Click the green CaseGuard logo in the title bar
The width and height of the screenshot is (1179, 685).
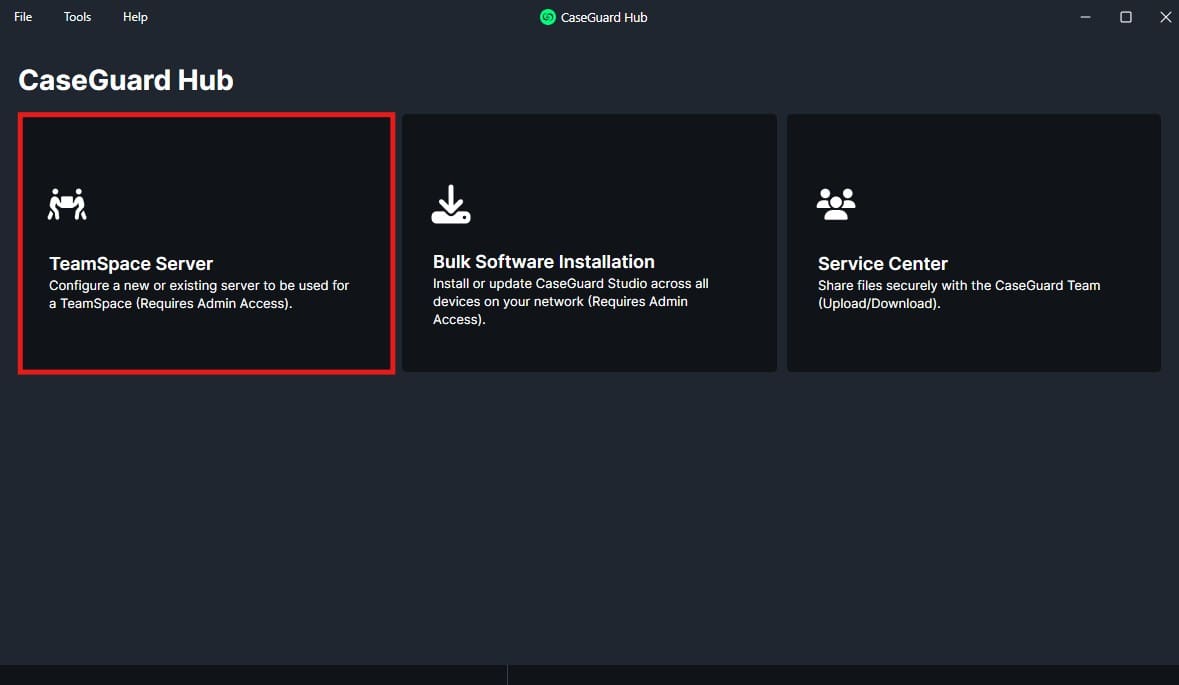click(547, 17)
